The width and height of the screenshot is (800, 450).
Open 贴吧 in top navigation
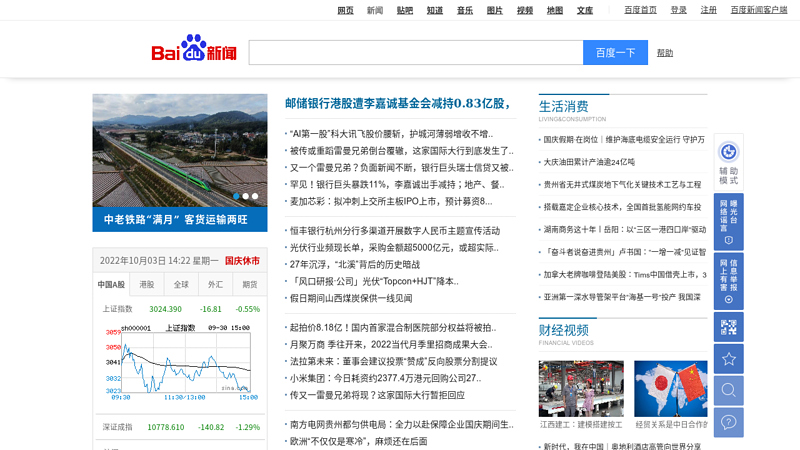tap(405, 10)
